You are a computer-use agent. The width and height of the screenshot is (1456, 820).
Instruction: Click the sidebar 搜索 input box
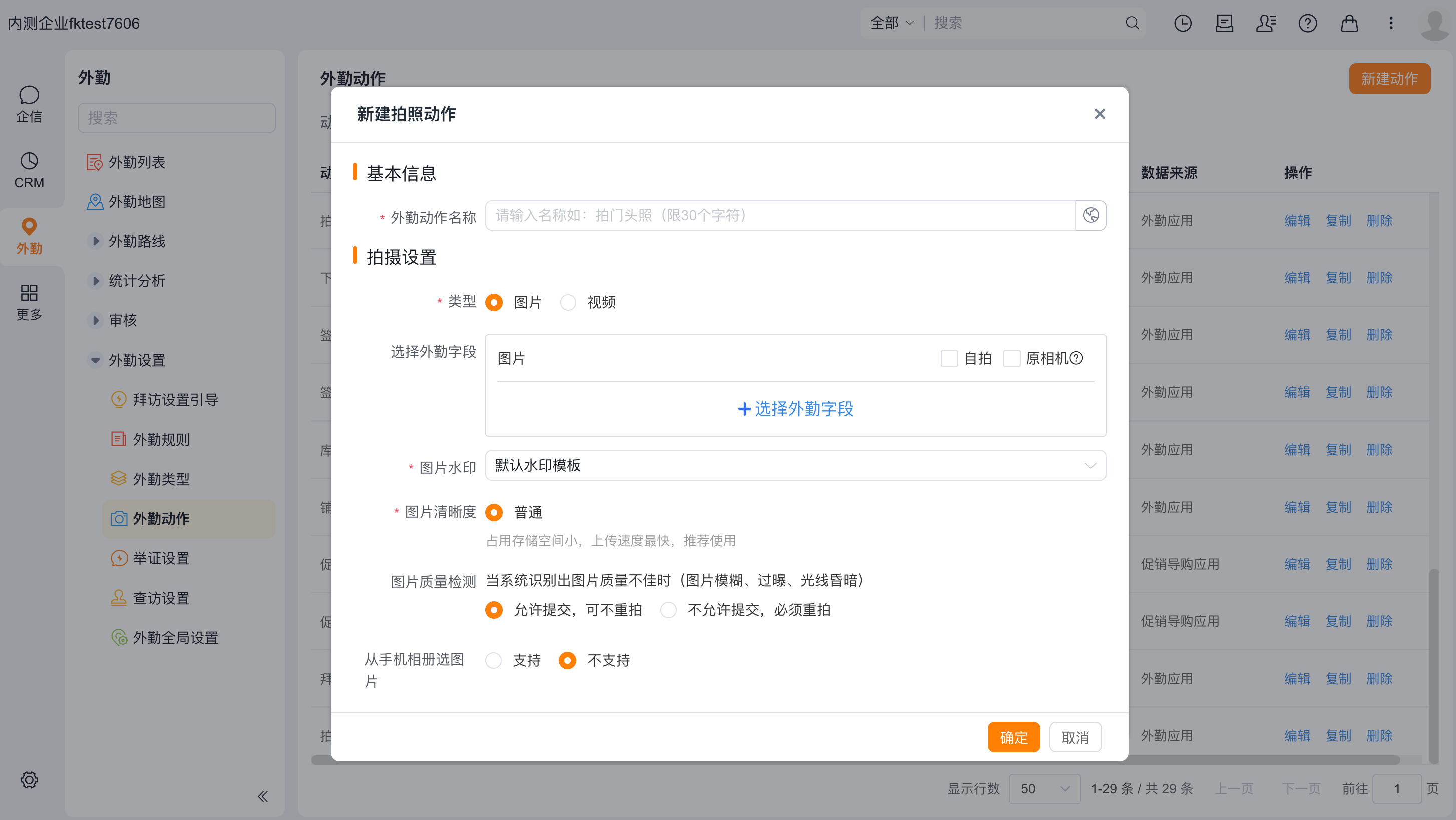pyautogui.click(x=176, y=118)
